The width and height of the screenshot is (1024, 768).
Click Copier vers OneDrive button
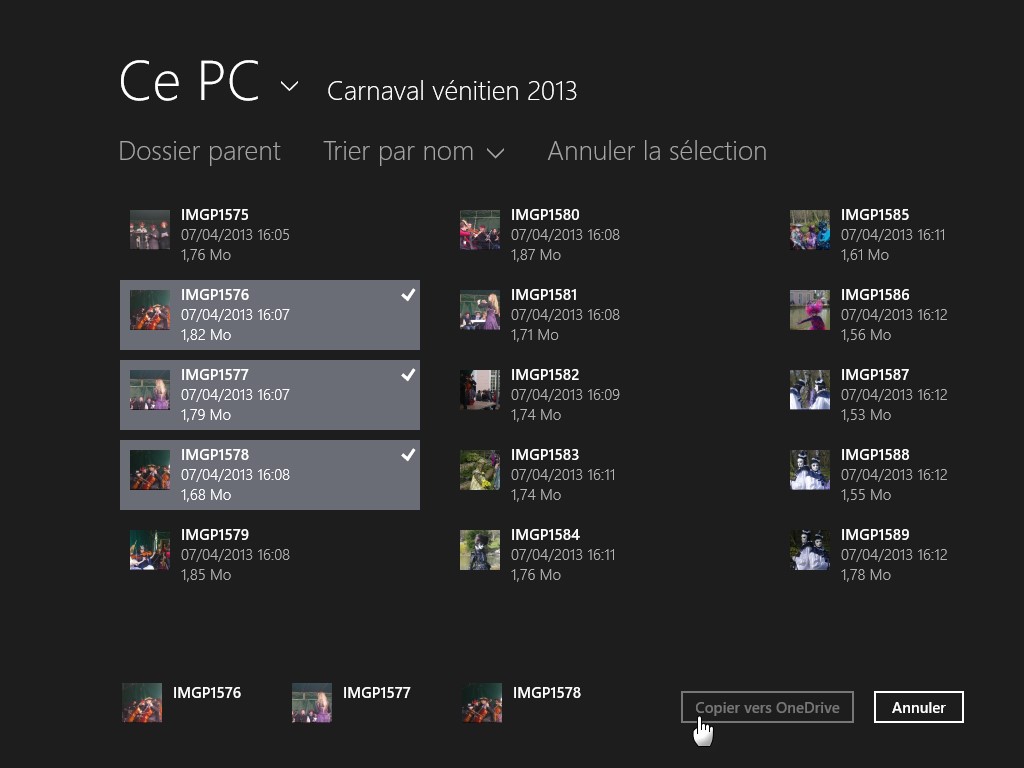point(767,707)
